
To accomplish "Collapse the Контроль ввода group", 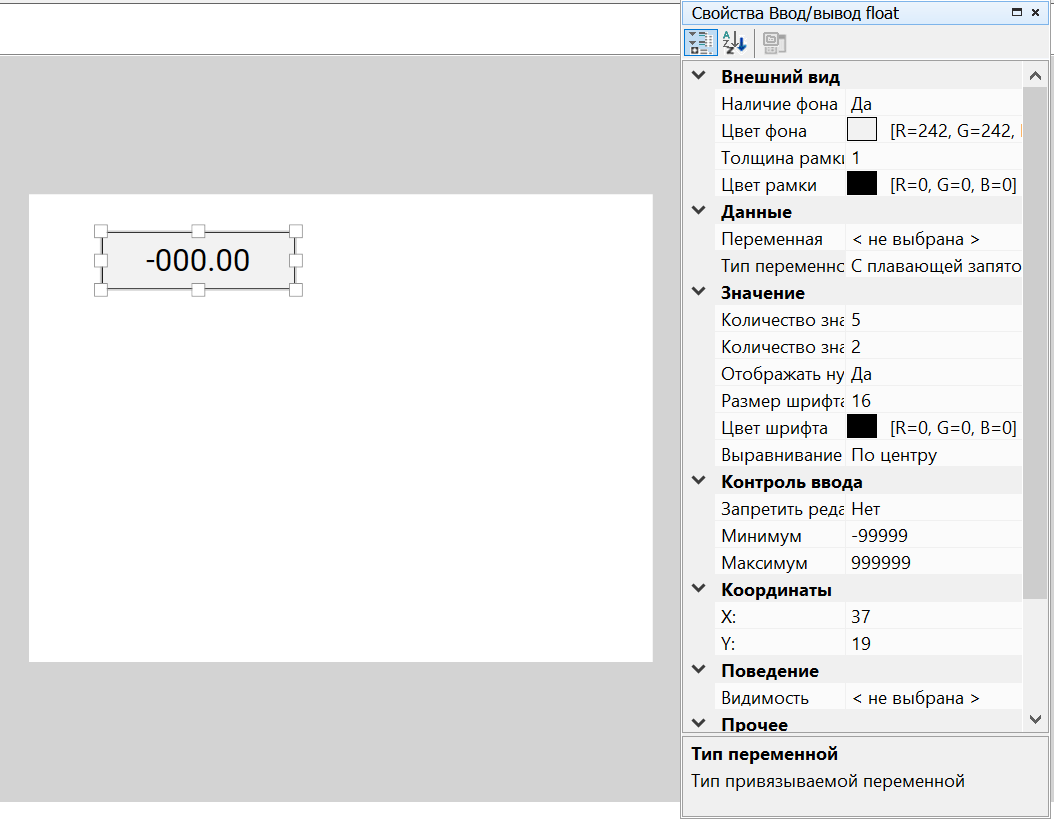I will point(699,482).
